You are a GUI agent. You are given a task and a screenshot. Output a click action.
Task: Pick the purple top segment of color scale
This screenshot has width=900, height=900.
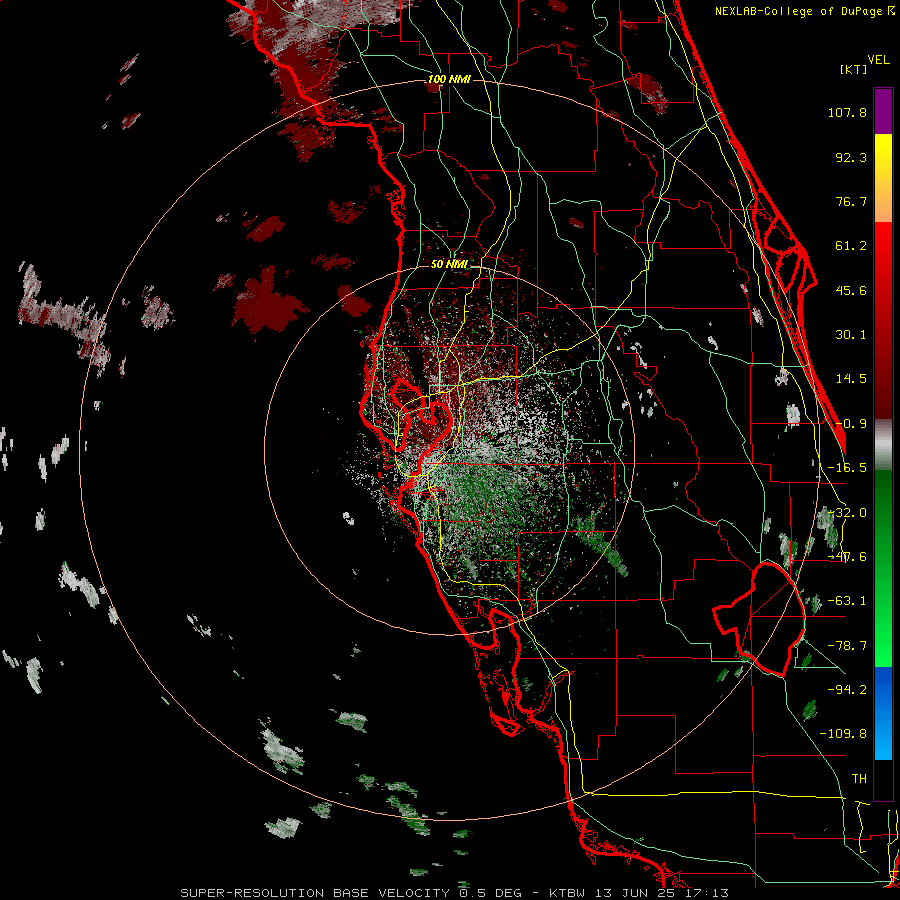(883, 111)
